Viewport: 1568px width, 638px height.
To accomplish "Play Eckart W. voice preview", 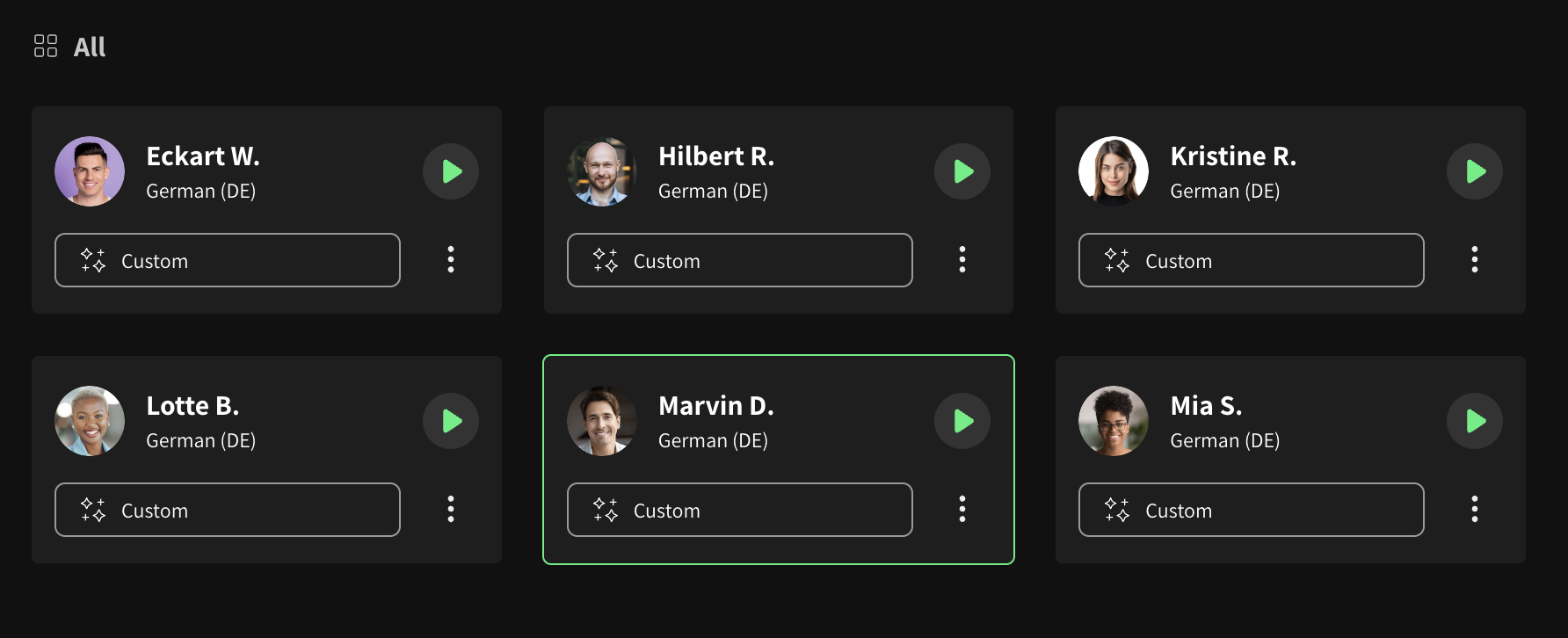I will click(451, 171).
